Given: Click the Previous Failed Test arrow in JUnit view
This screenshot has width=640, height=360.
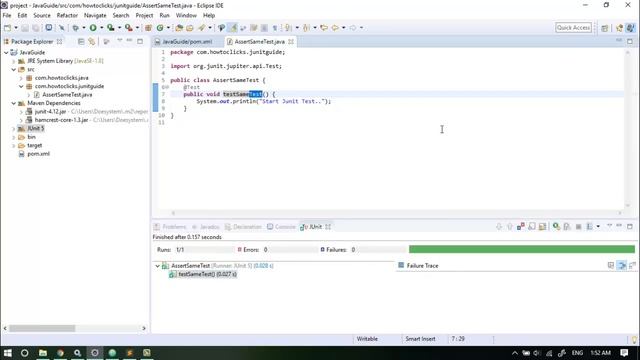Looking at the screenshot, I should pos(510,227).
